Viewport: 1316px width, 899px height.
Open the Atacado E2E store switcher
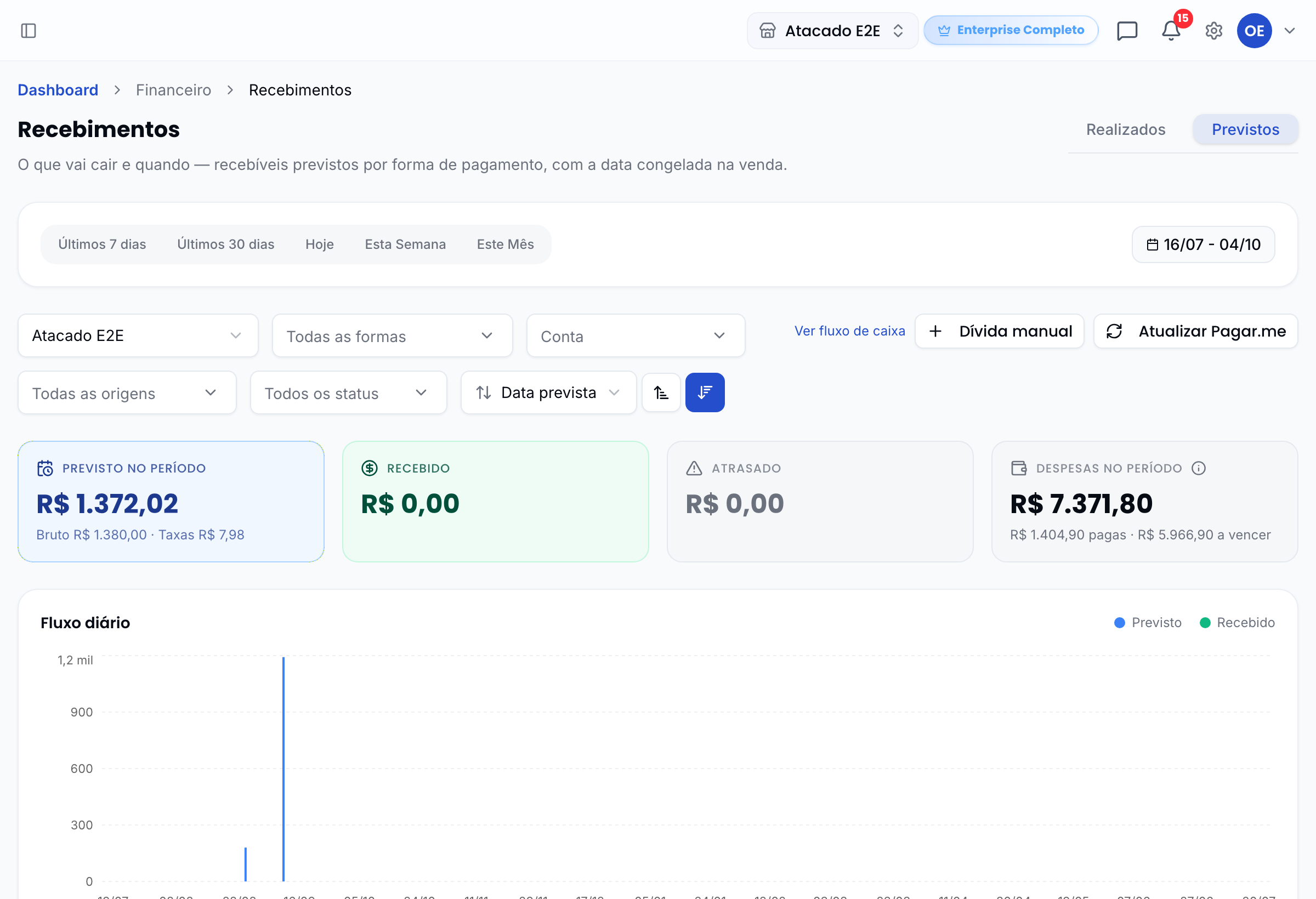(x=832, y=31)
